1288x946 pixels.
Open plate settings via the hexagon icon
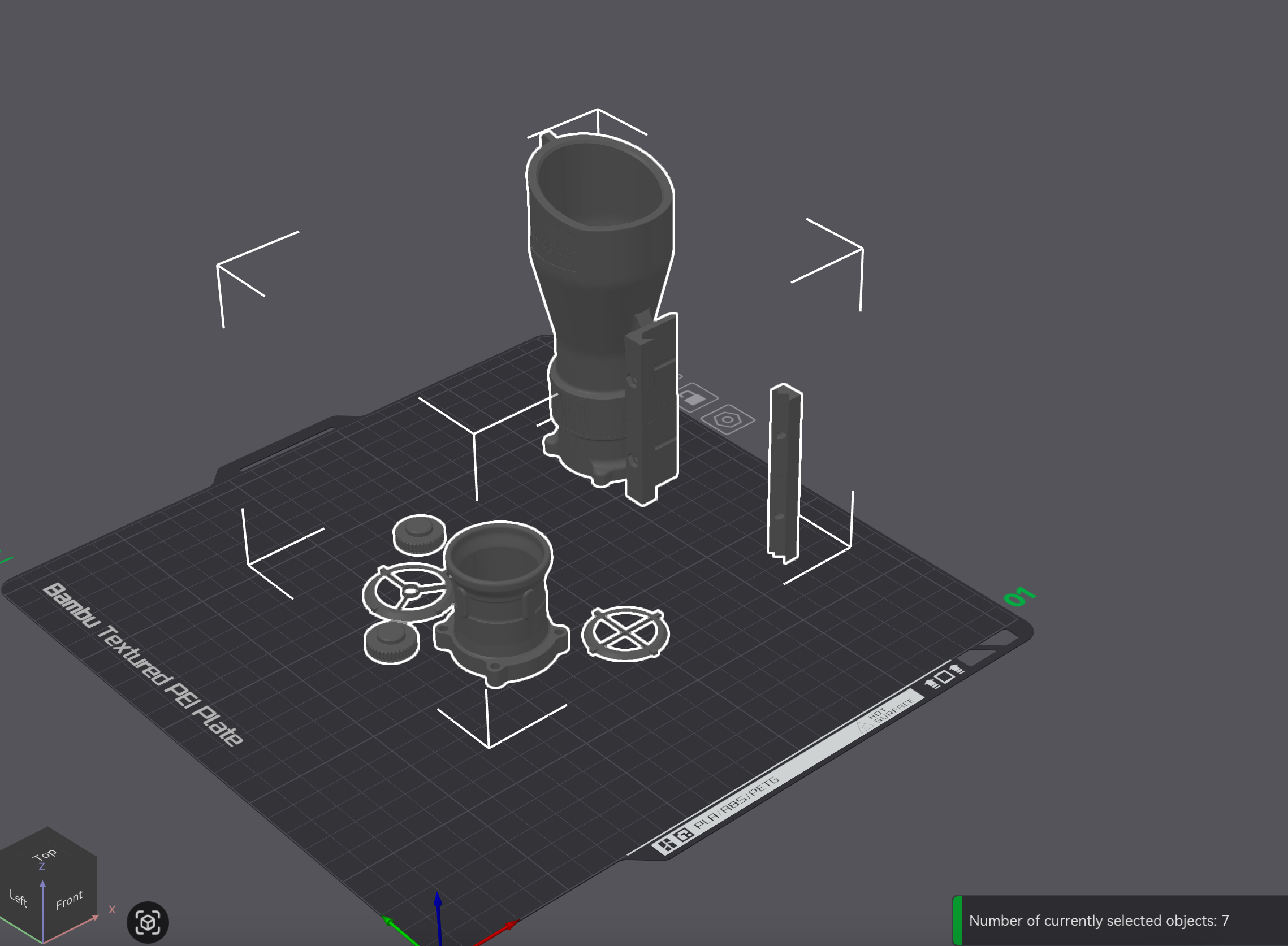(728, 420)
